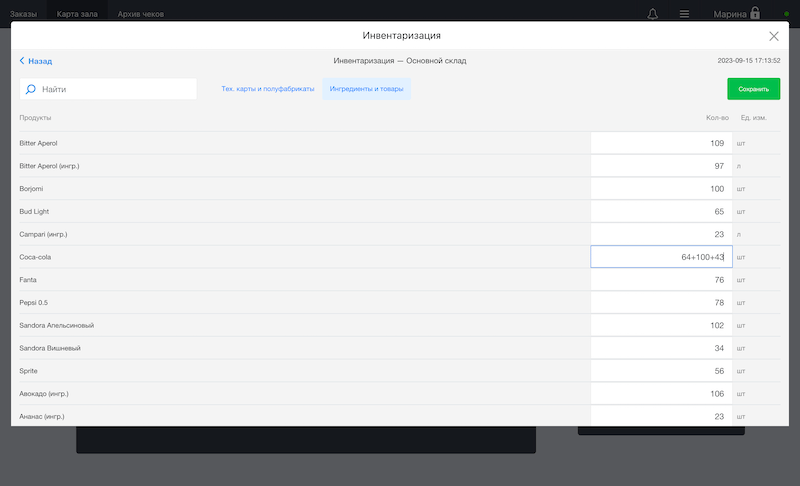This screenshot has height=486, width=800.
Task: Go back using the Назад link
Action: tap(36, 61)
